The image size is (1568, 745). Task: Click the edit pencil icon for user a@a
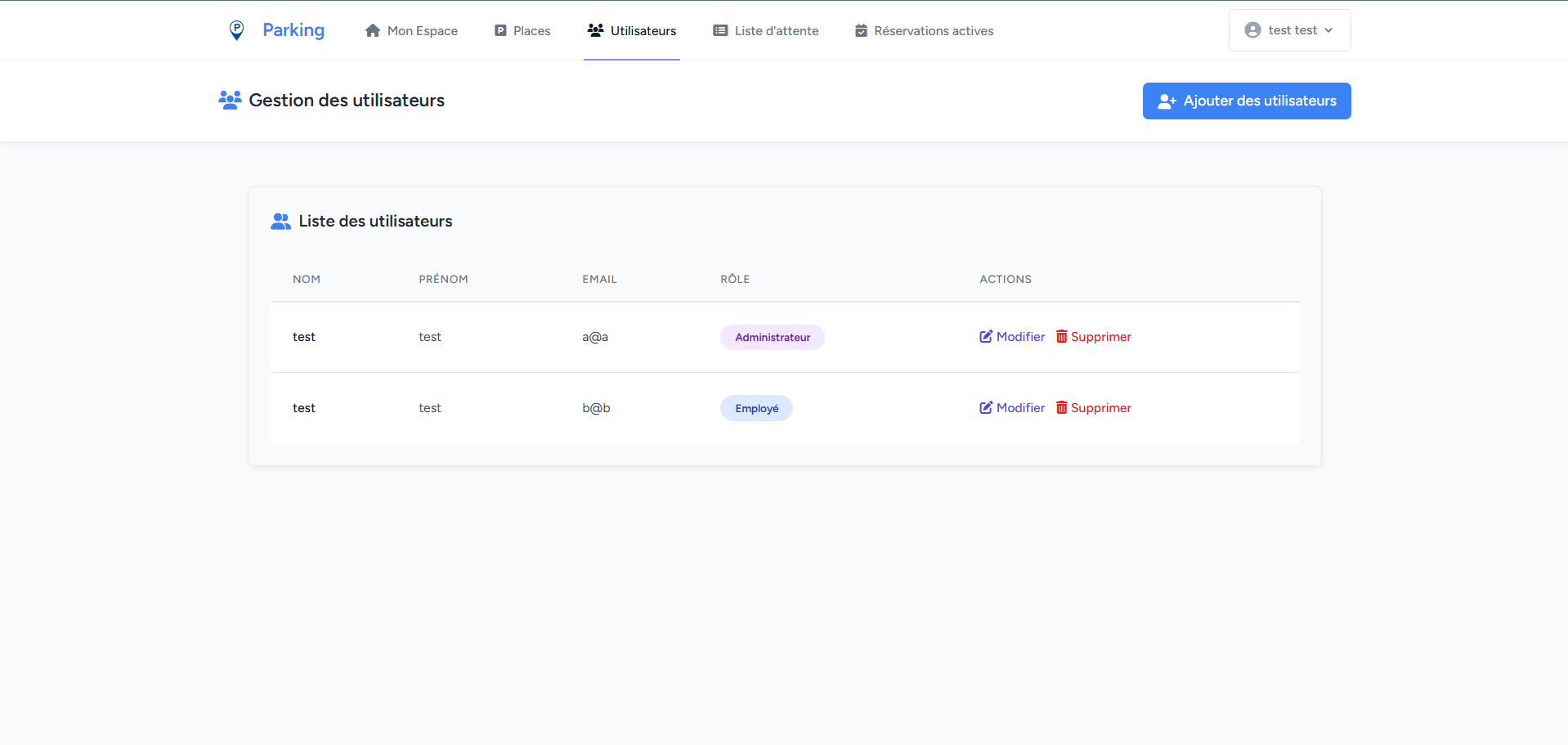pyautogui.click(x=986, y=336)
